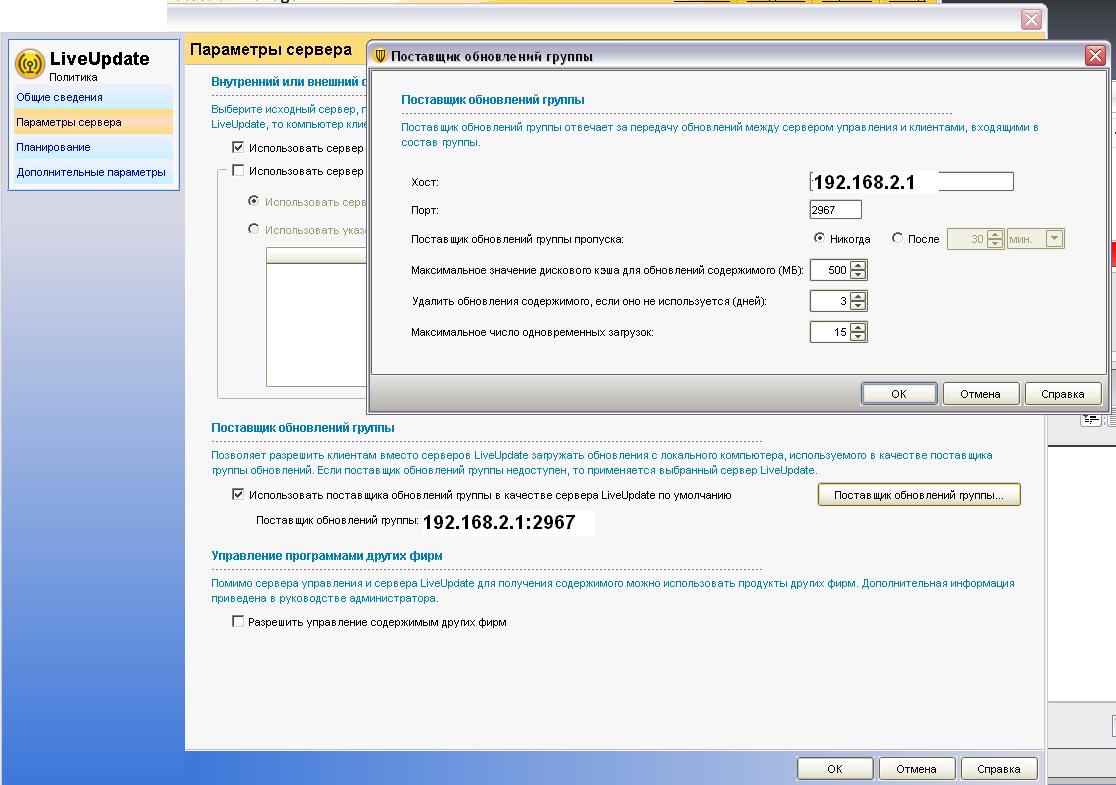Close the Поставщик обновлений группы dialog
1116x785 pixels.
(x=1095, y=55)
